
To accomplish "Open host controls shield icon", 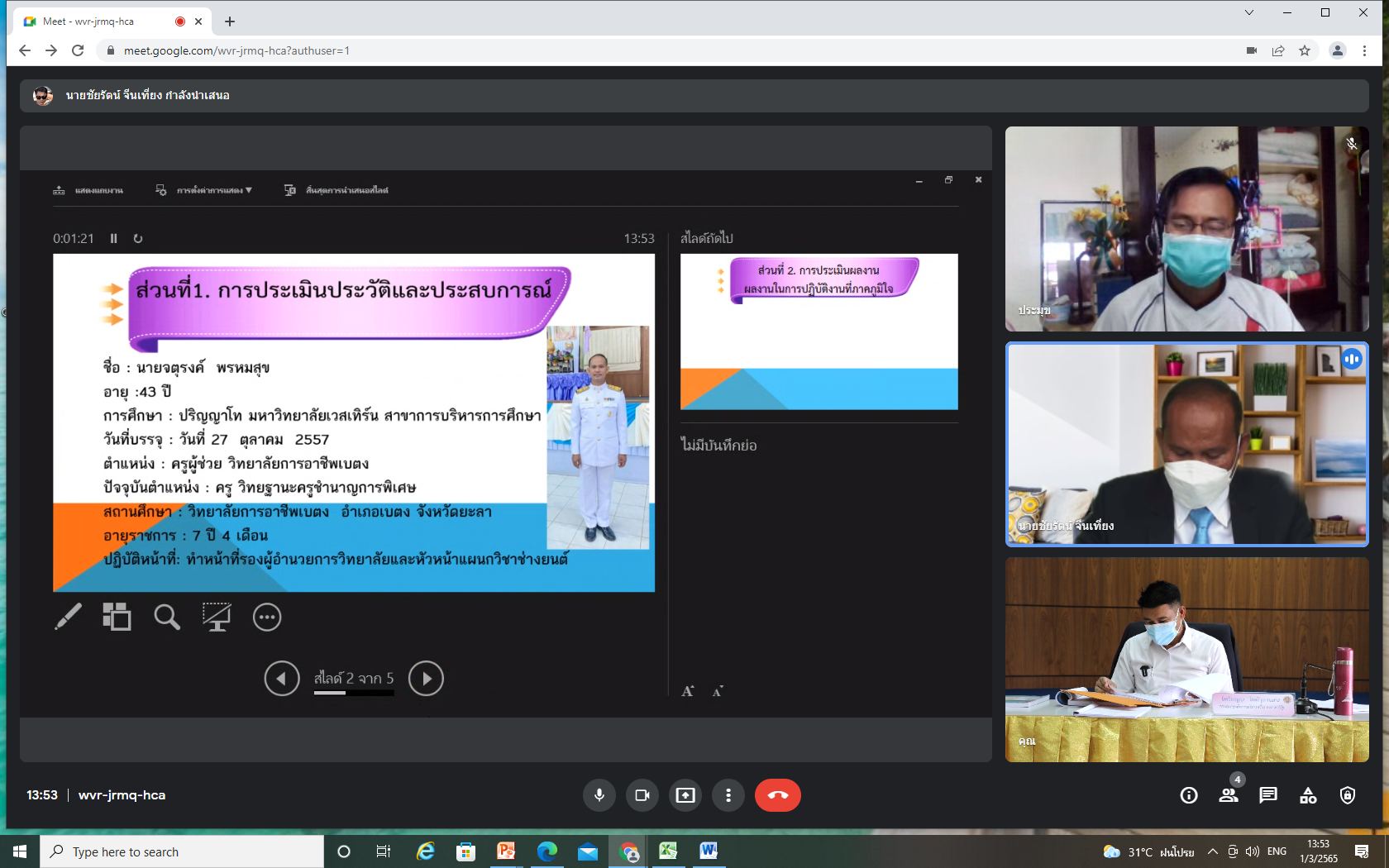I will click(1348, 795).
